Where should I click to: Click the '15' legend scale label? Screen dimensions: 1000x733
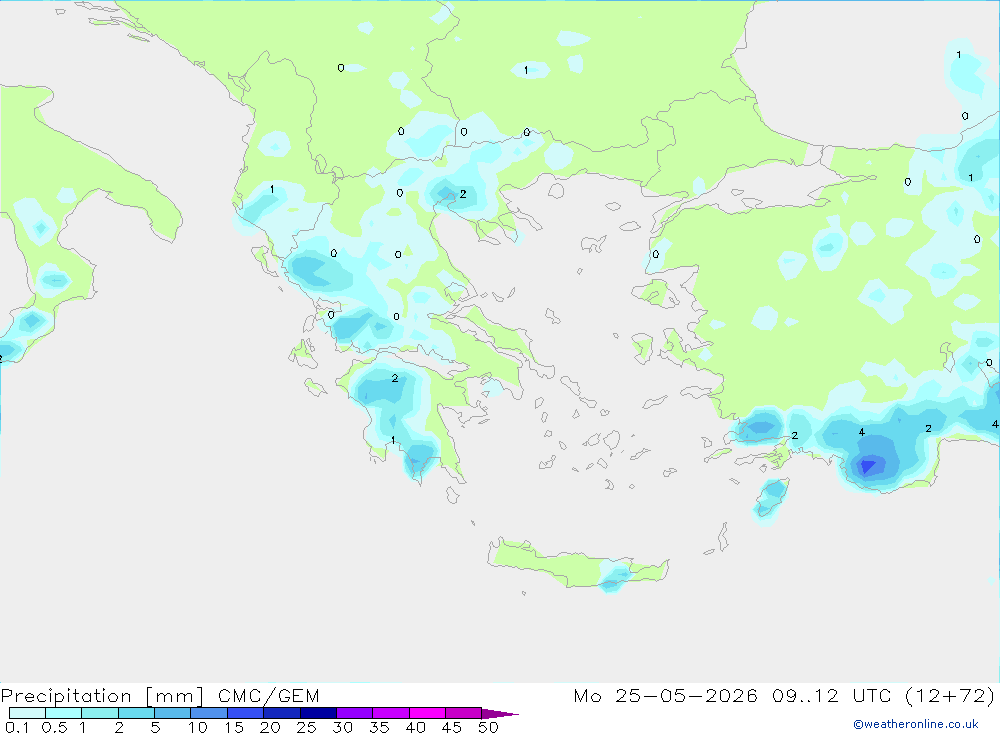234,727
